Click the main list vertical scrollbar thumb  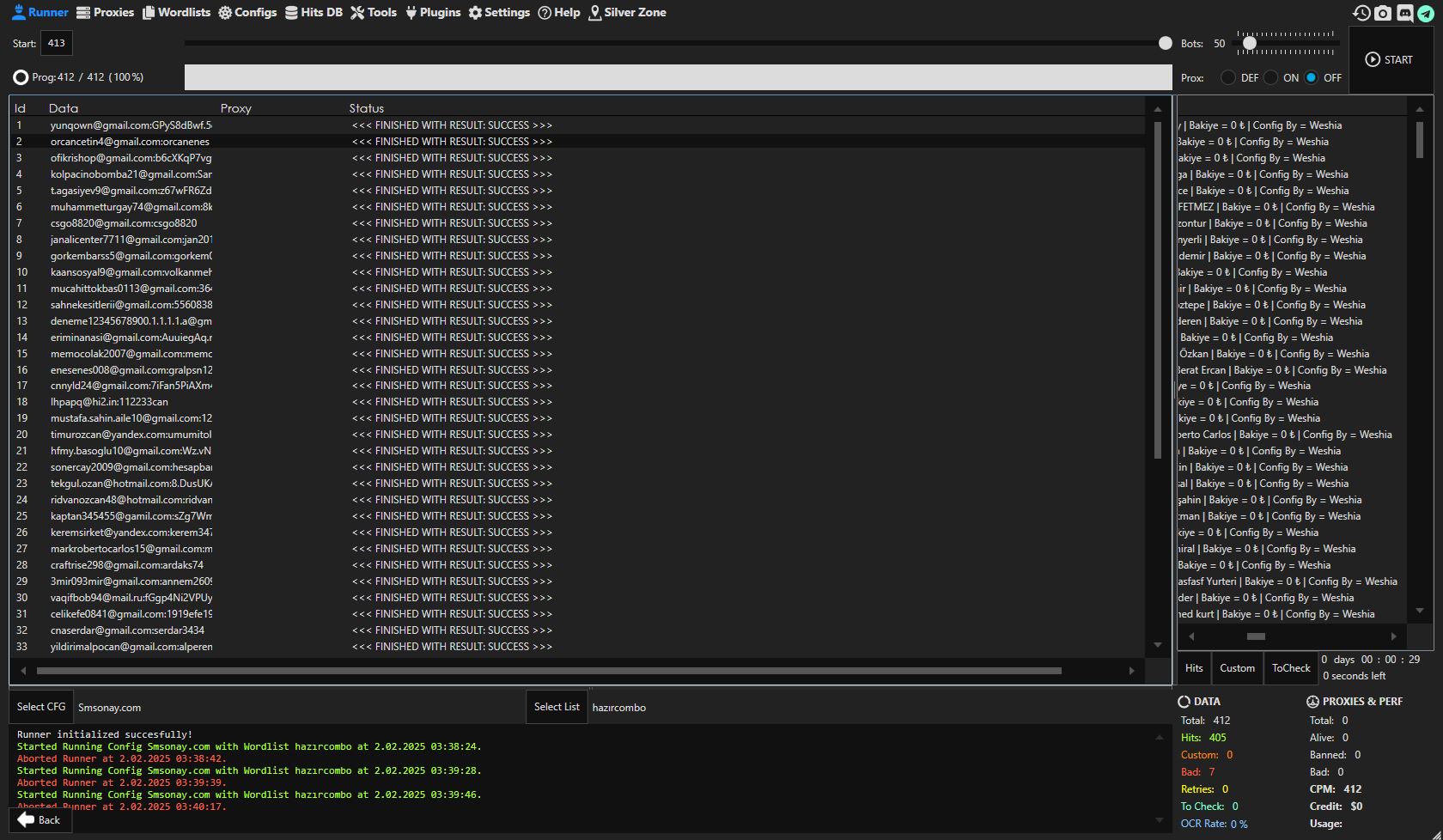pos(1158,290)
